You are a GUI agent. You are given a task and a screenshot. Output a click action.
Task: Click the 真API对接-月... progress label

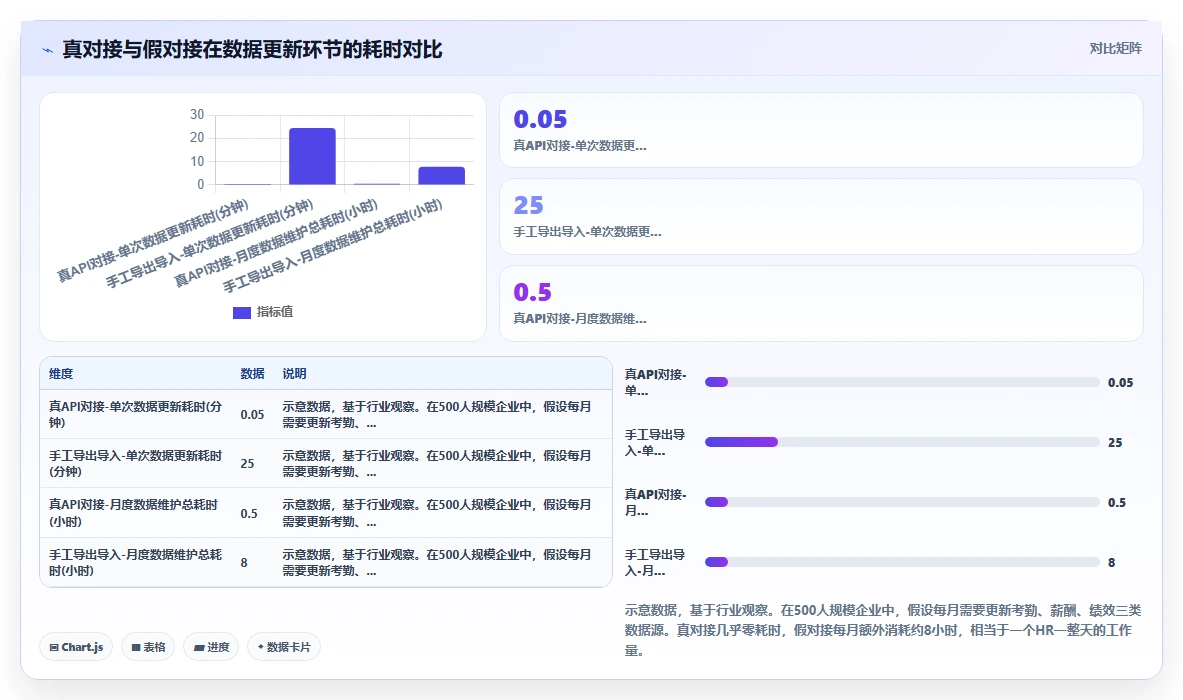656,502
